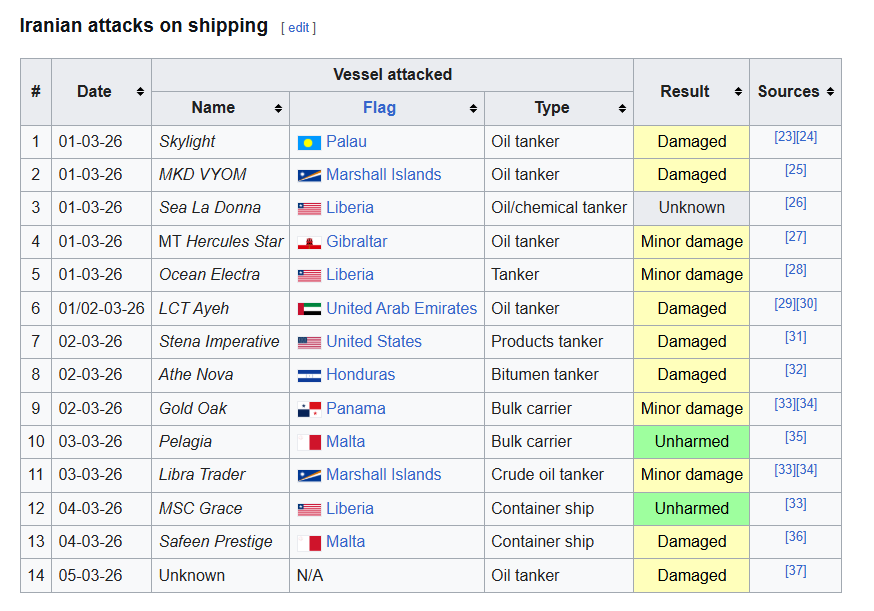
Task: Open citation 25 for MKD VYOM
Action: tap(795, 169)
